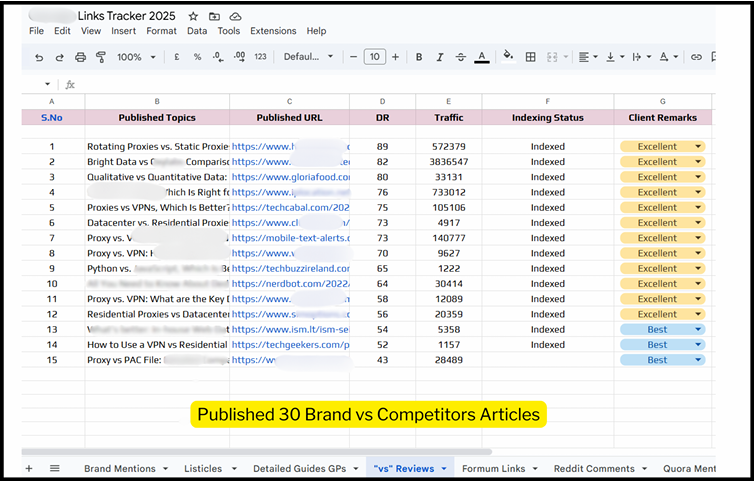
Task: Open the Excellent dropdown in row 5
Action: (x=663, y=207)
